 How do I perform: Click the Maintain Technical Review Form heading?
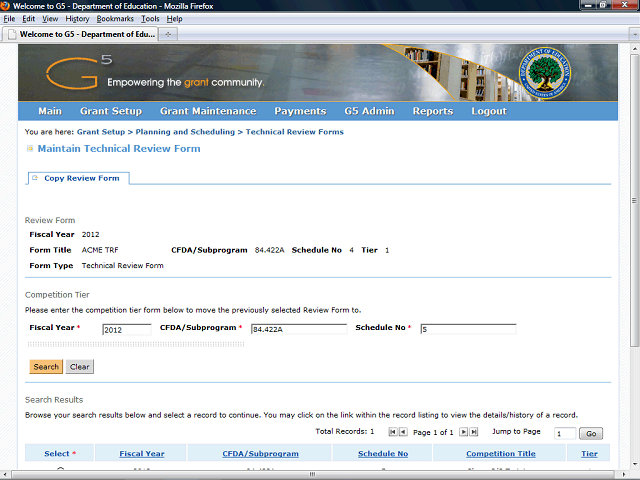click(119, 149)
